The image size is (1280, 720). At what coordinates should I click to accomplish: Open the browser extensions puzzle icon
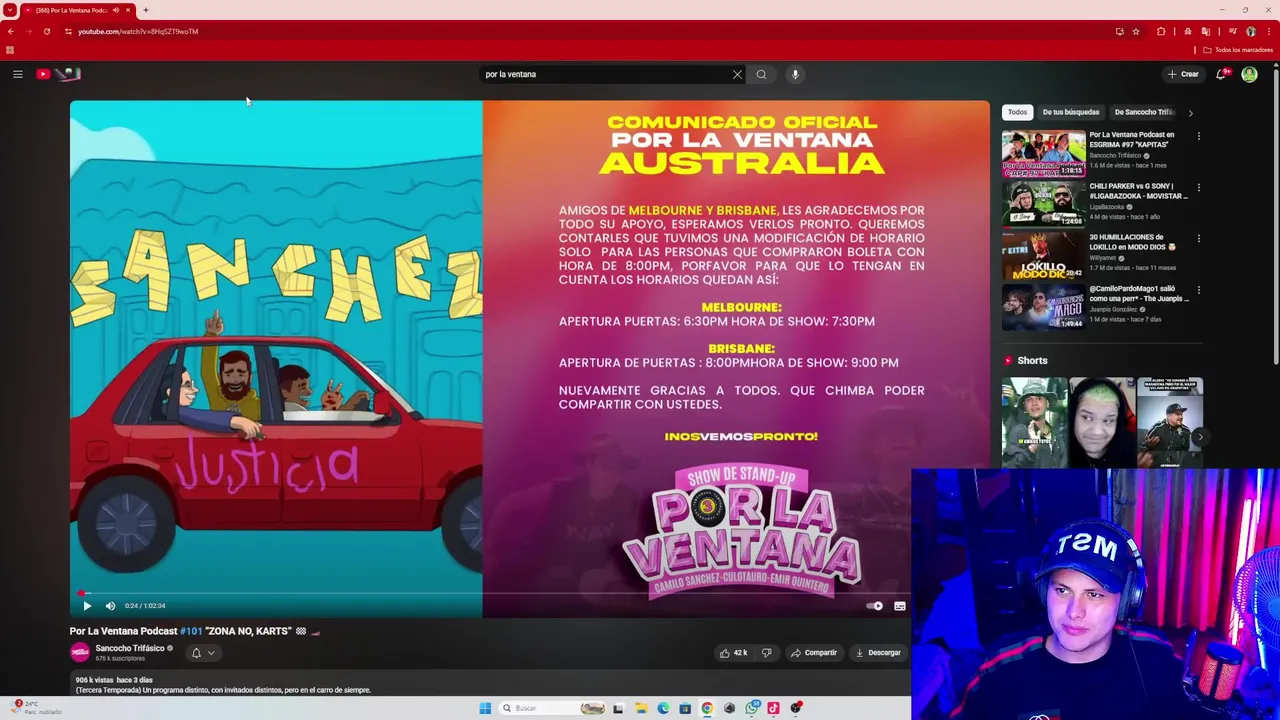tap(1161, 31)
